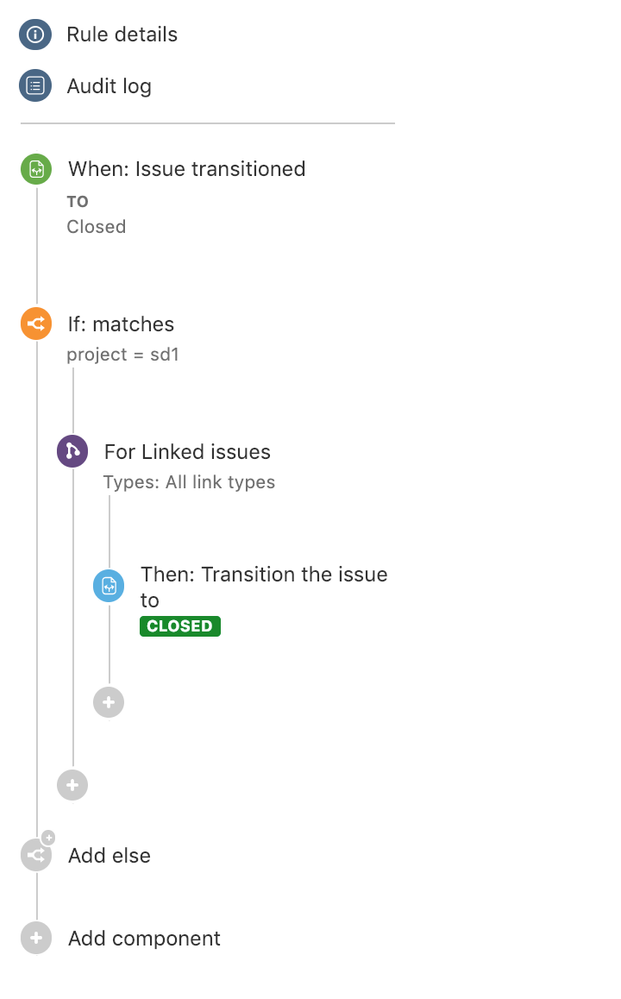Click the orange 'If: matches' condition icon
The height and width of the screenshot is (999, 621).
tap(35, 323)
